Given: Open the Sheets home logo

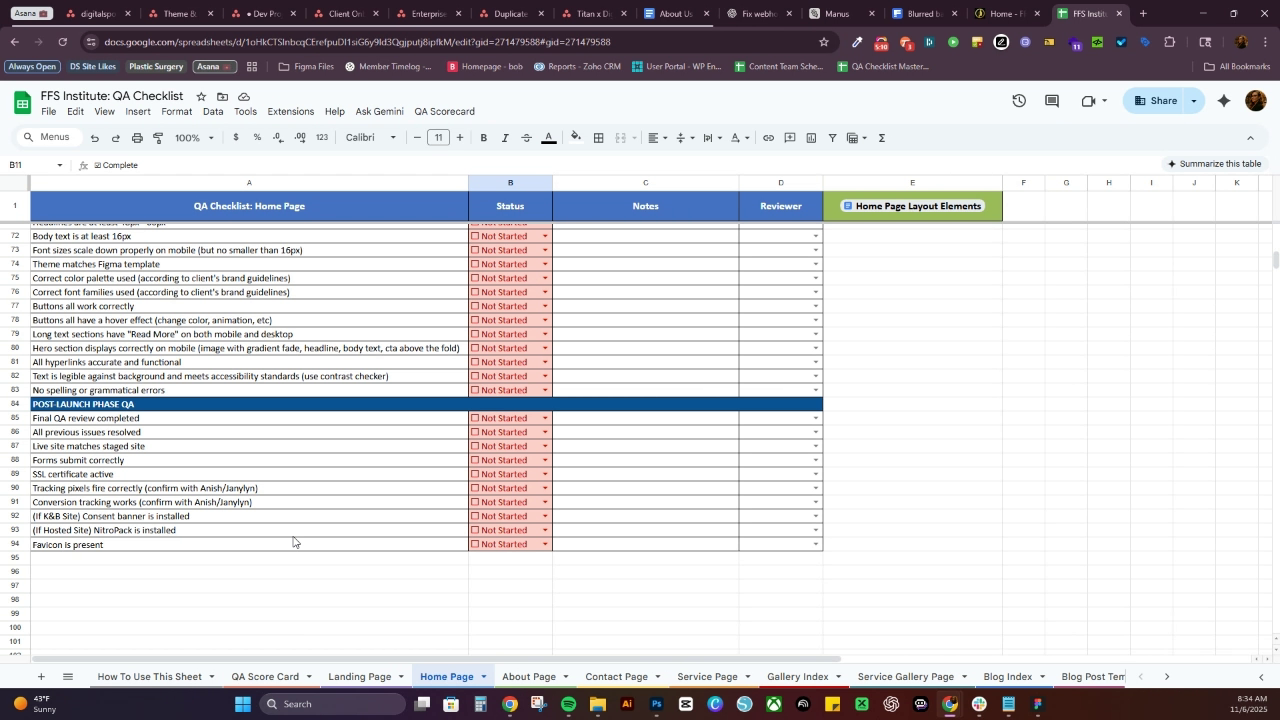Looking at the screenshot, I should click(22, 103).
